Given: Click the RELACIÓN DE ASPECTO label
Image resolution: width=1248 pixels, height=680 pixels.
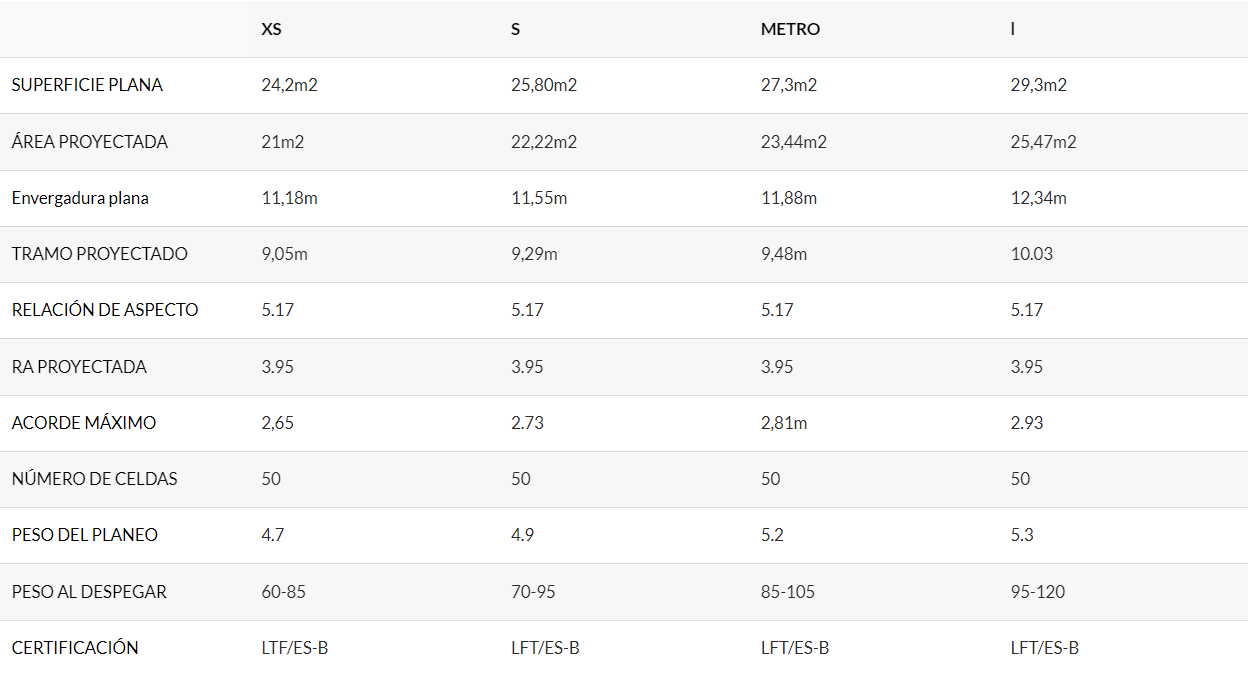Looking at the screenshot, I should [105, 310].
